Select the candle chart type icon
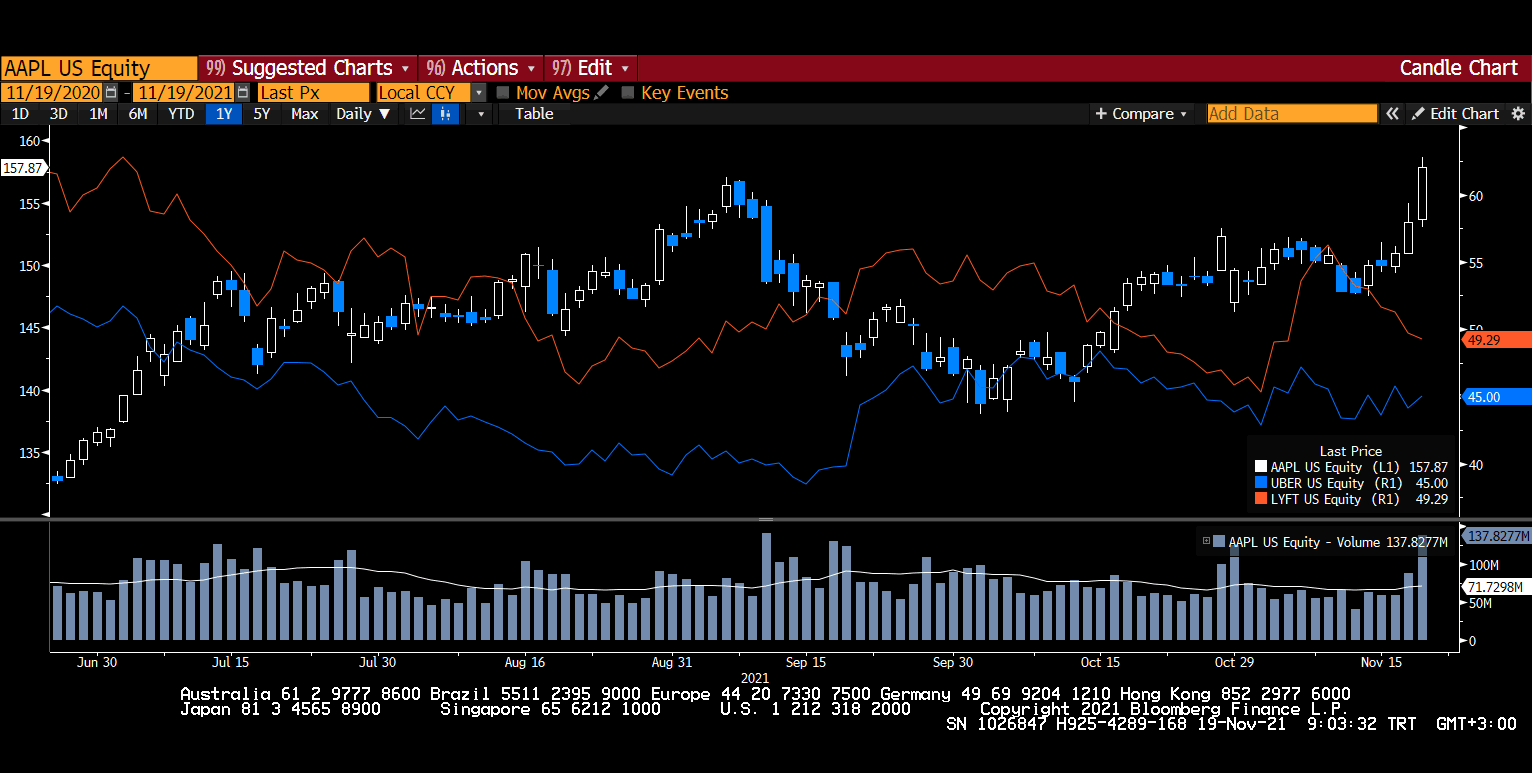Screen dimensions: 1532x773 [x=445, y=114]
